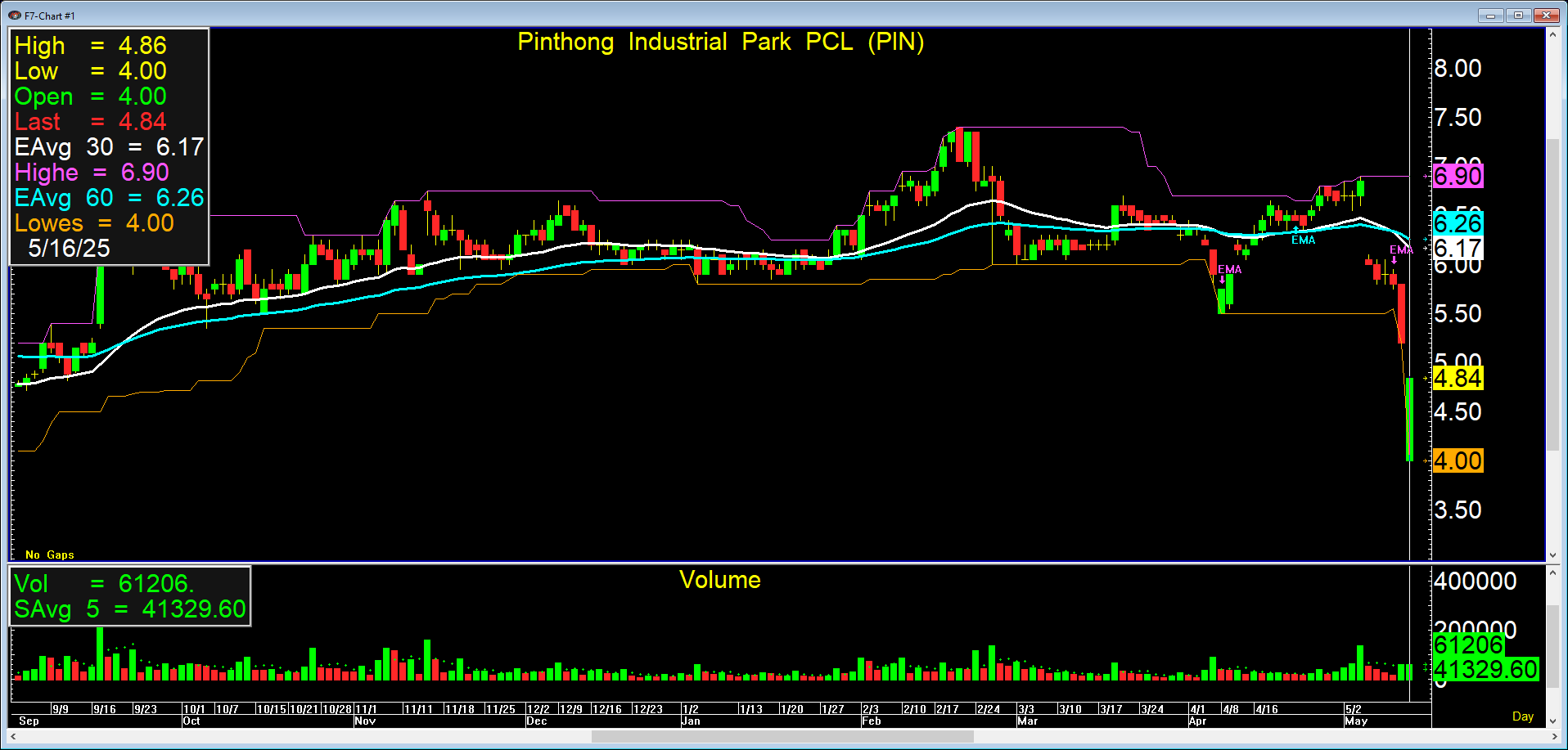Click the 5/2 date tick on time axis
1568x750 pixels.
[x=1354, y=709]
